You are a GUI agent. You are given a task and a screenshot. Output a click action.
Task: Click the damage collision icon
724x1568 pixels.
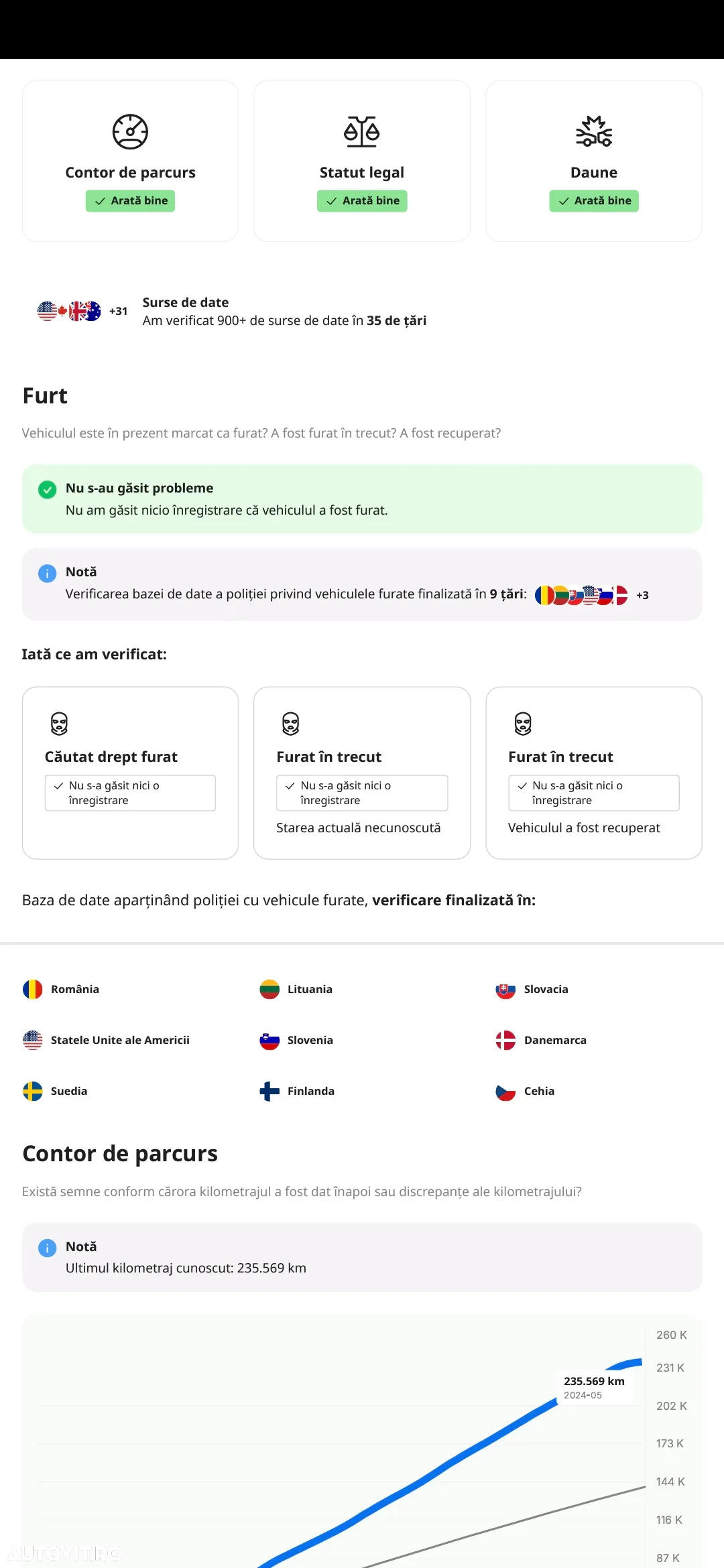click(594, 131)
